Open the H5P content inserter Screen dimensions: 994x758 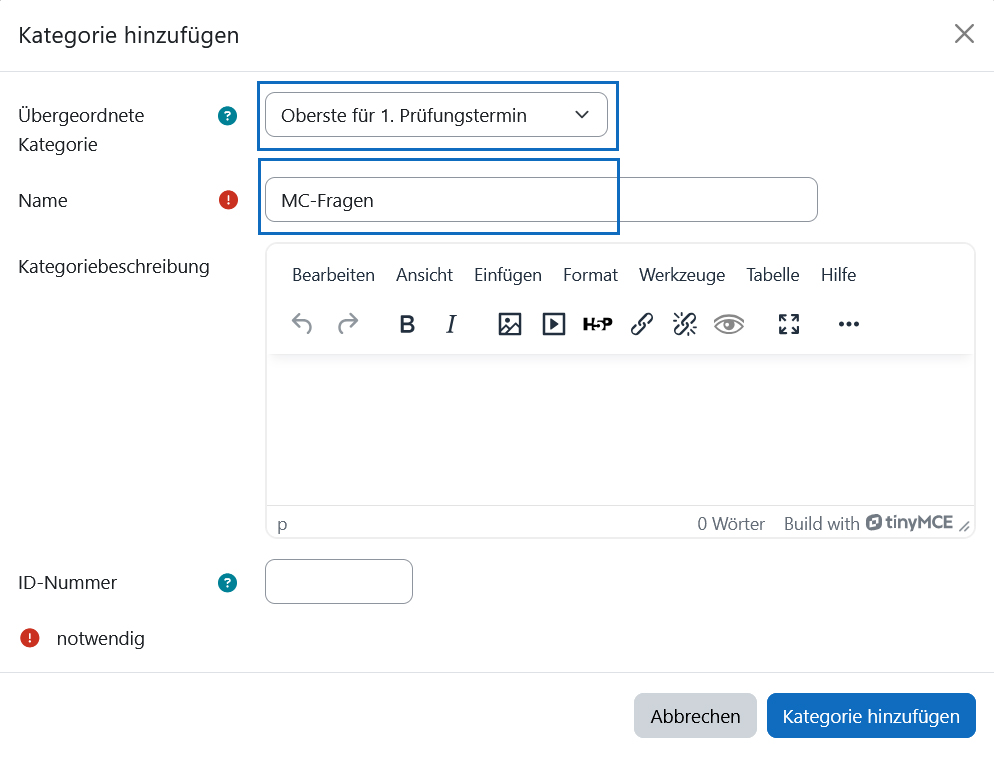point(597,324)
